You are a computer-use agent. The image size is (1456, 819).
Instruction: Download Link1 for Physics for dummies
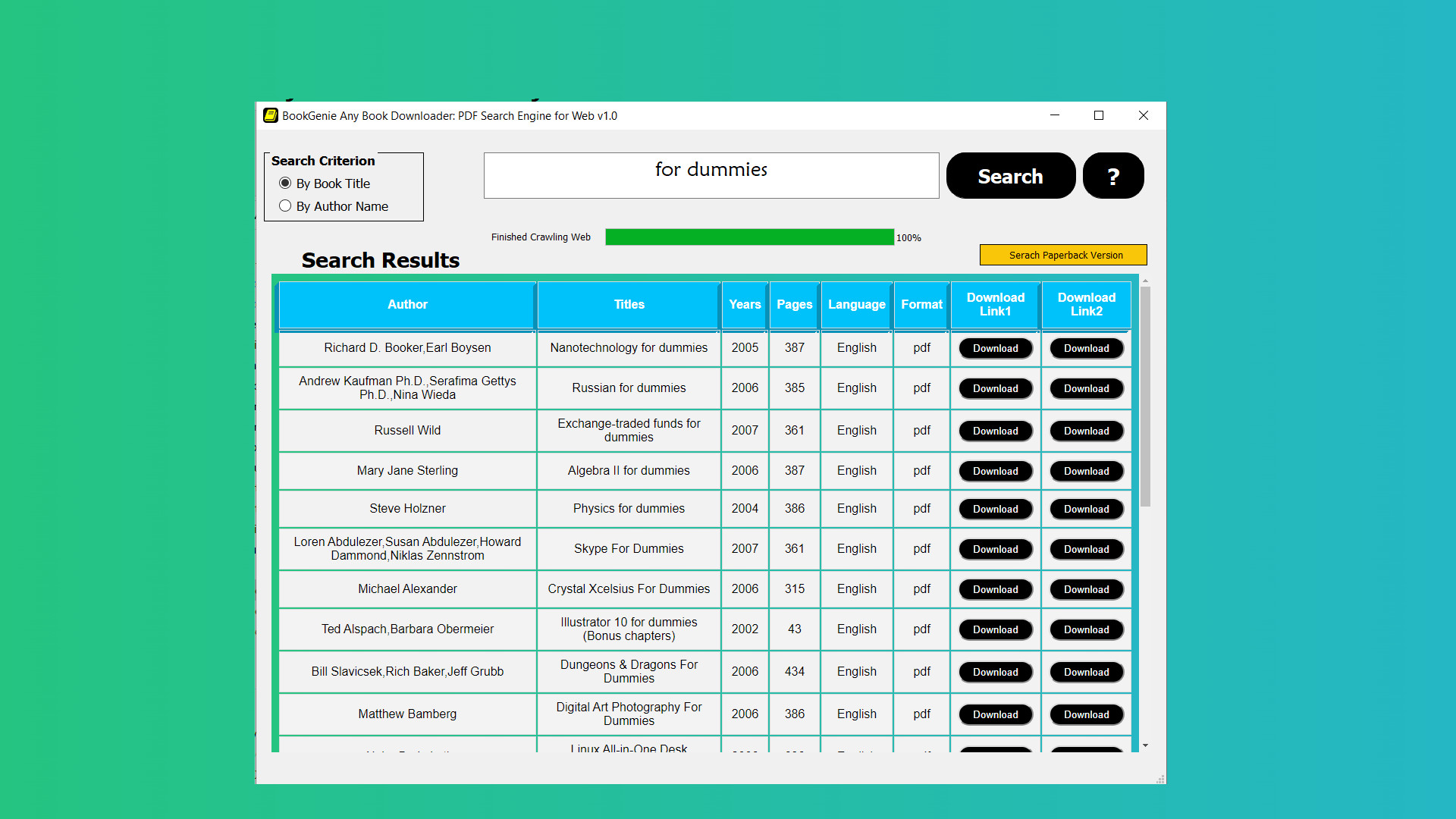pyautogui.click(x=995, y=509)
